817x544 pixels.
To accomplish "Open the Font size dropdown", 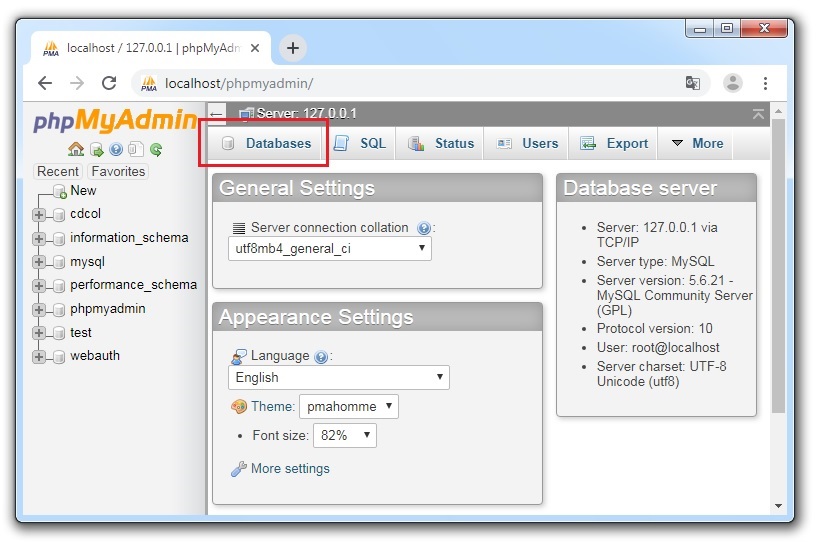I will (x=344, y=436).
